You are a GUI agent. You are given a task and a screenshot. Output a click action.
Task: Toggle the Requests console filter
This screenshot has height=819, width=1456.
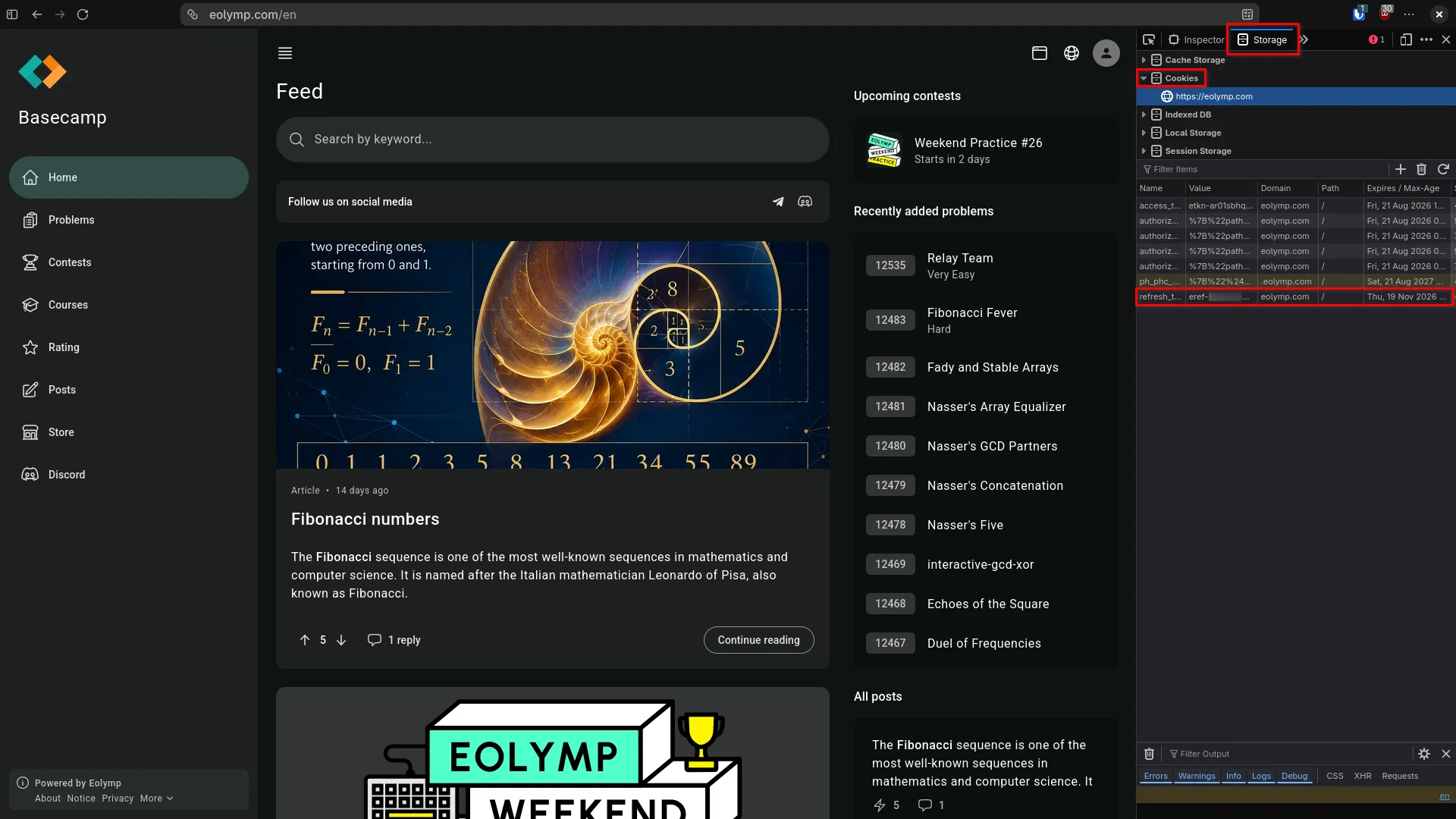click(1400, 776)
